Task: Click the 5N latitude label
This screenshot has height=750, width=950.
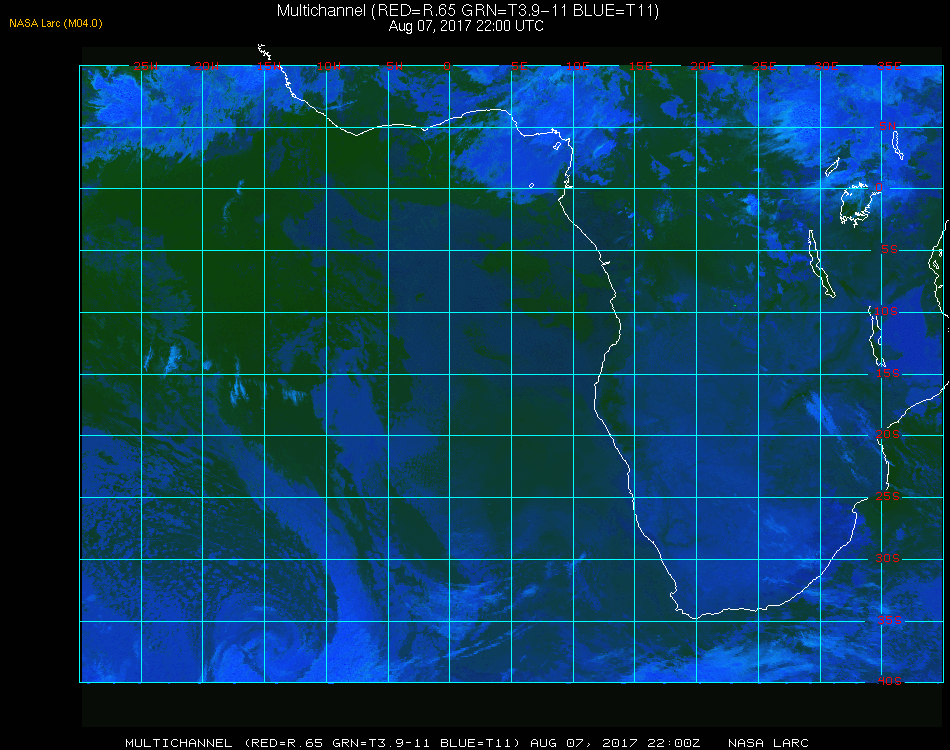Action: coord(888,126)
